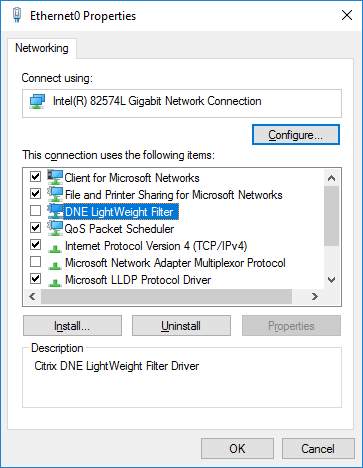Click the Uninstall button

click(x=181, y=326)
